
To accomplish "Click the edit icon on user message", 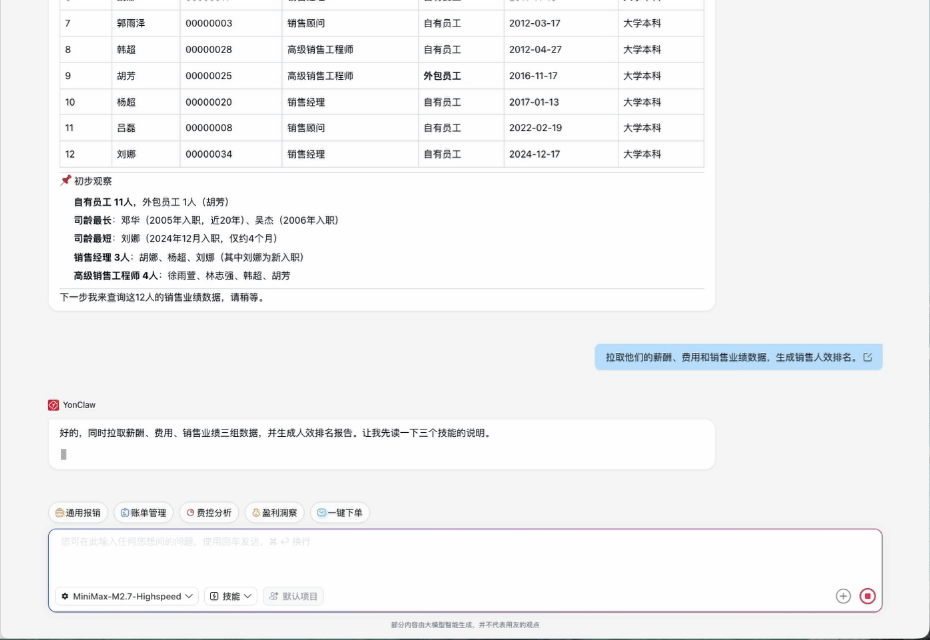I will point(867,357).
